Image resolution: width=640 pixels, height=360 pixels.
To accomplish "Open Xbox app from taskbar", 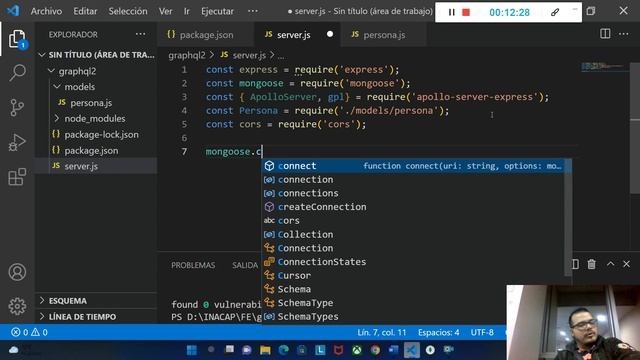I will (x=357, y=350).
